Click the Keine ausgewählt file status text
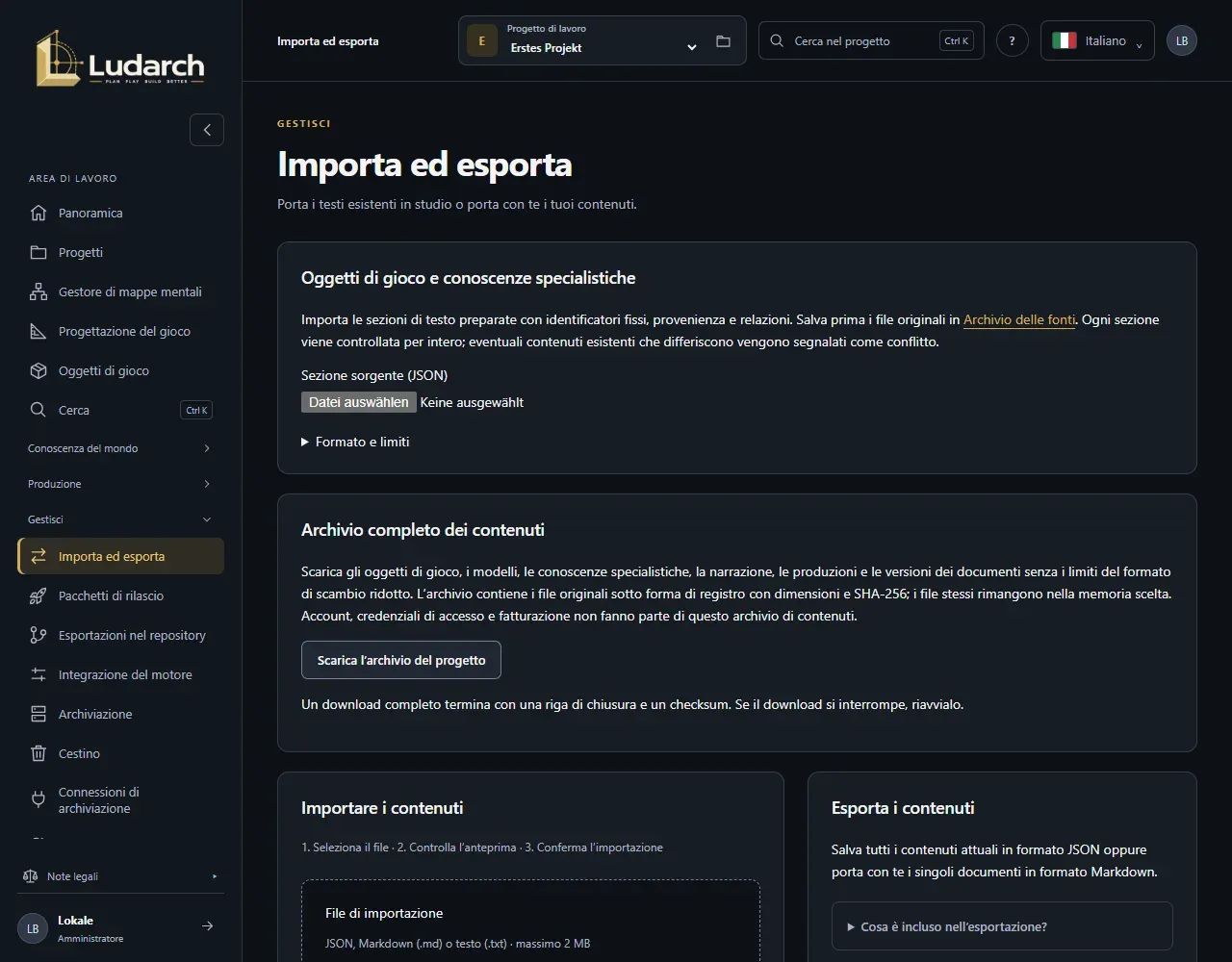Screen dimensions: 1232x962 pos(472,402)
